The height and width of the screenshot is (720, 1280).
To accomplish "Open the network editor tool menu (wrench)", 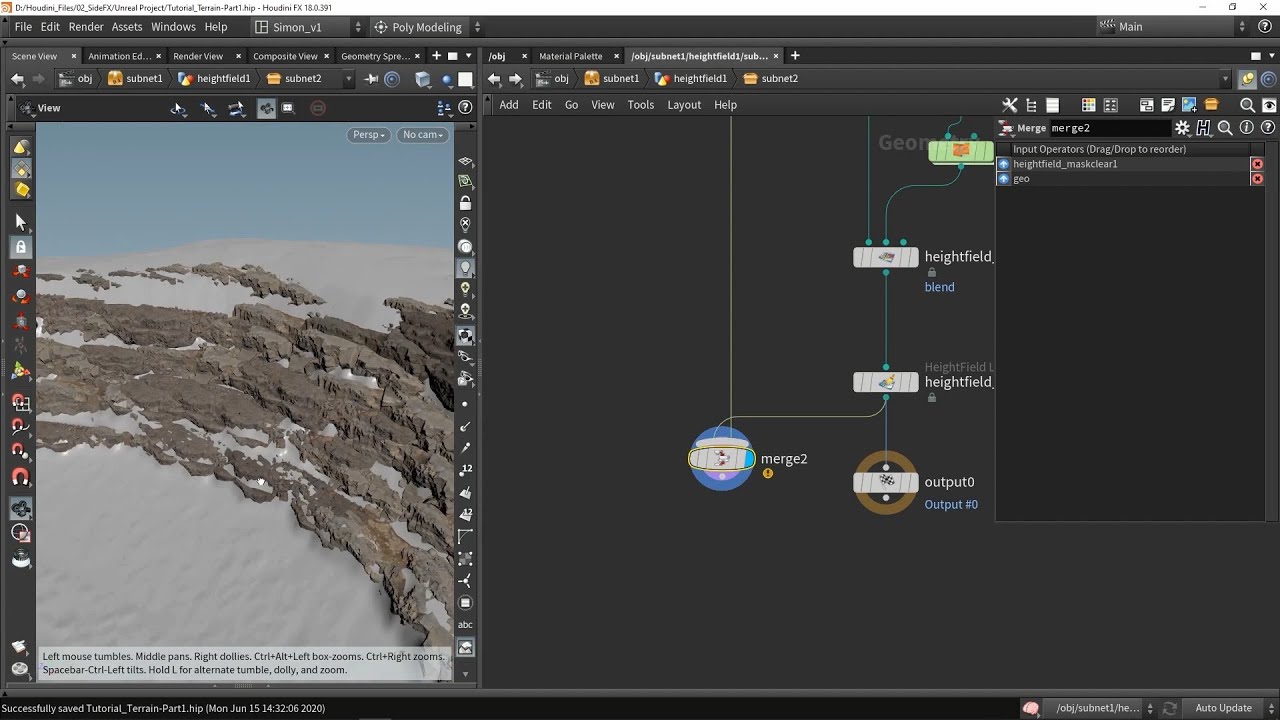I will click(1010, 105).
